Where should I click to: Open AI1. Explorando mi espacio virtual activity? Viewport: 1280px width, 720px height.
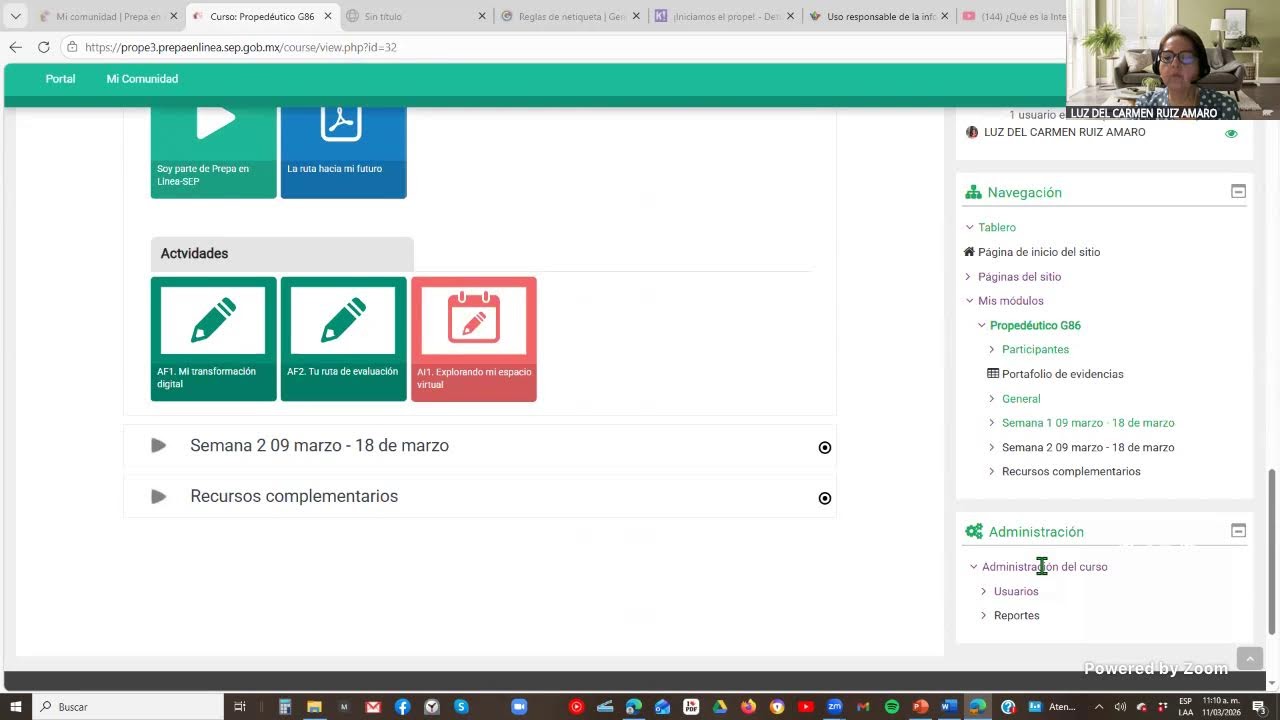click(x=473, y=339)
